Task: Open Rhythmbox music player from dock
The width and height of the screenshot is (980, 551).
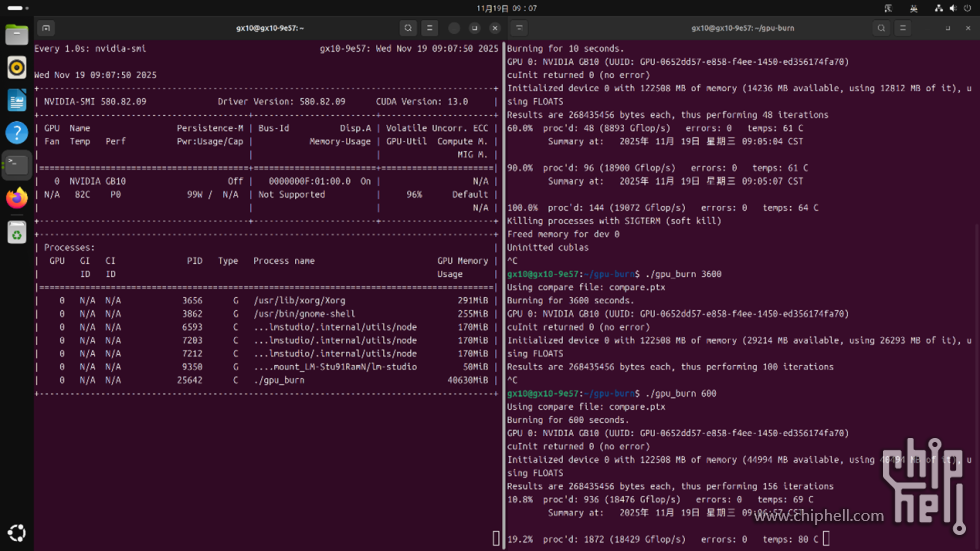Action: tap(16, 67)
